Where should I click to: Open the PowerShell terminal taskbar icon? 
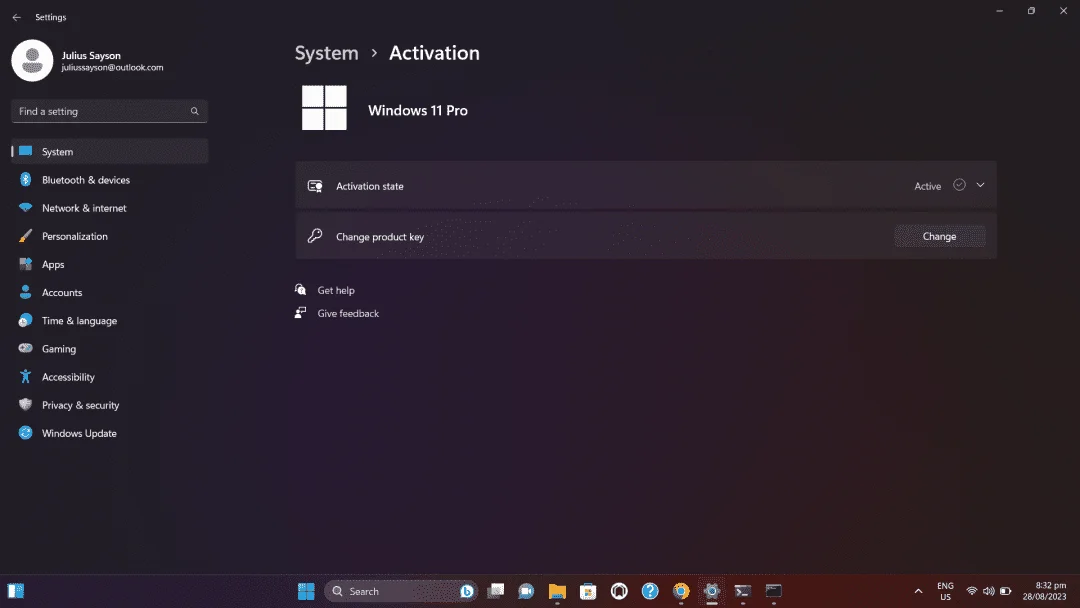(x=742, y=591)
